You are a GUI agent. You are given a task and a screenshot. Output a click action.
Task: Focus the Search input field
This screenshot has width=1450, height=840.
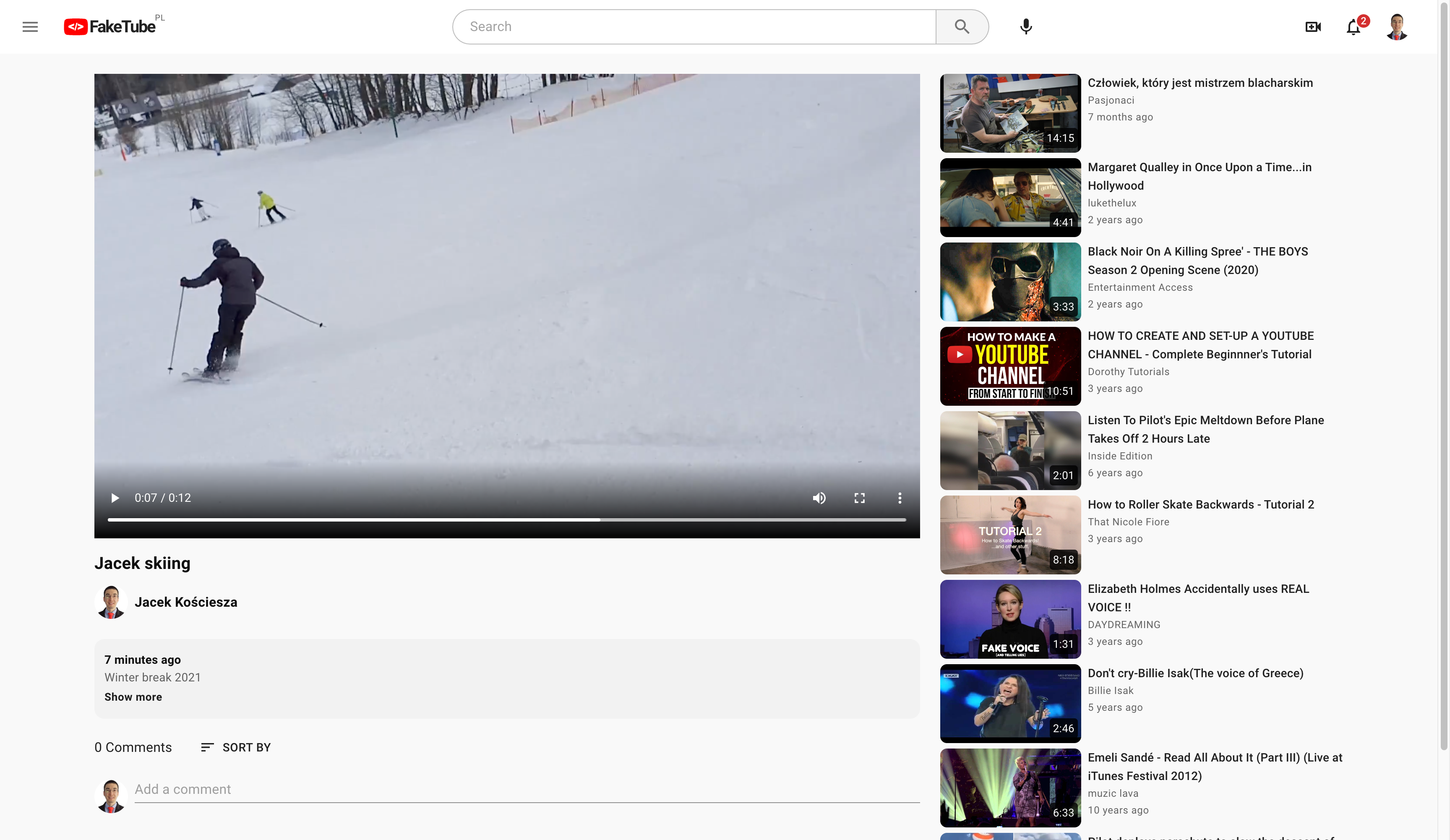tap(694, 26)
